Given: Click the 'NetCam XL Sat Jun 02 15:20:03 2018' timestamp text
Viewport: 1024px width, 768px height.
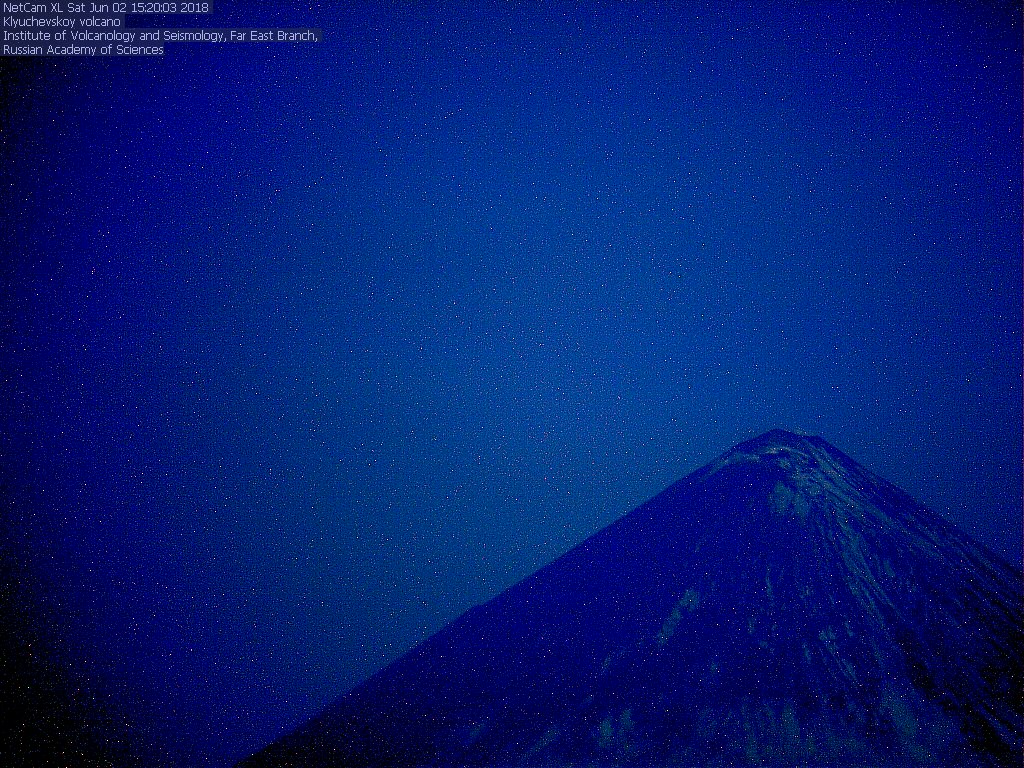Looking at the screenshot, I should tap(106, 8).
